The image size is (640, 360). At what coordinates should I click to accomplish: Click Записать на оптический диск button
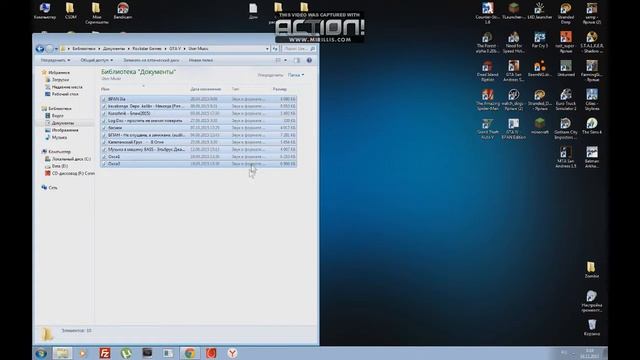(x=151, y=60)
